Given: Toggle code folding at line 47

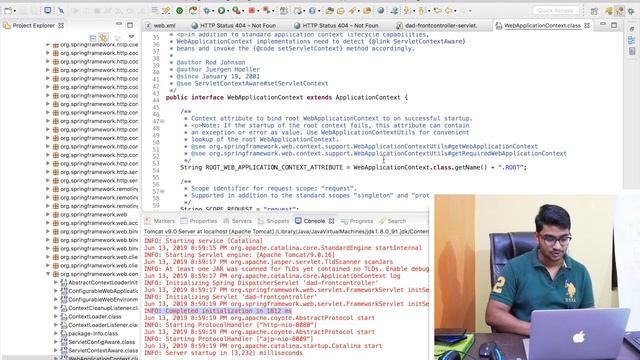Looking at the screenshot, I should coord(162,121).
